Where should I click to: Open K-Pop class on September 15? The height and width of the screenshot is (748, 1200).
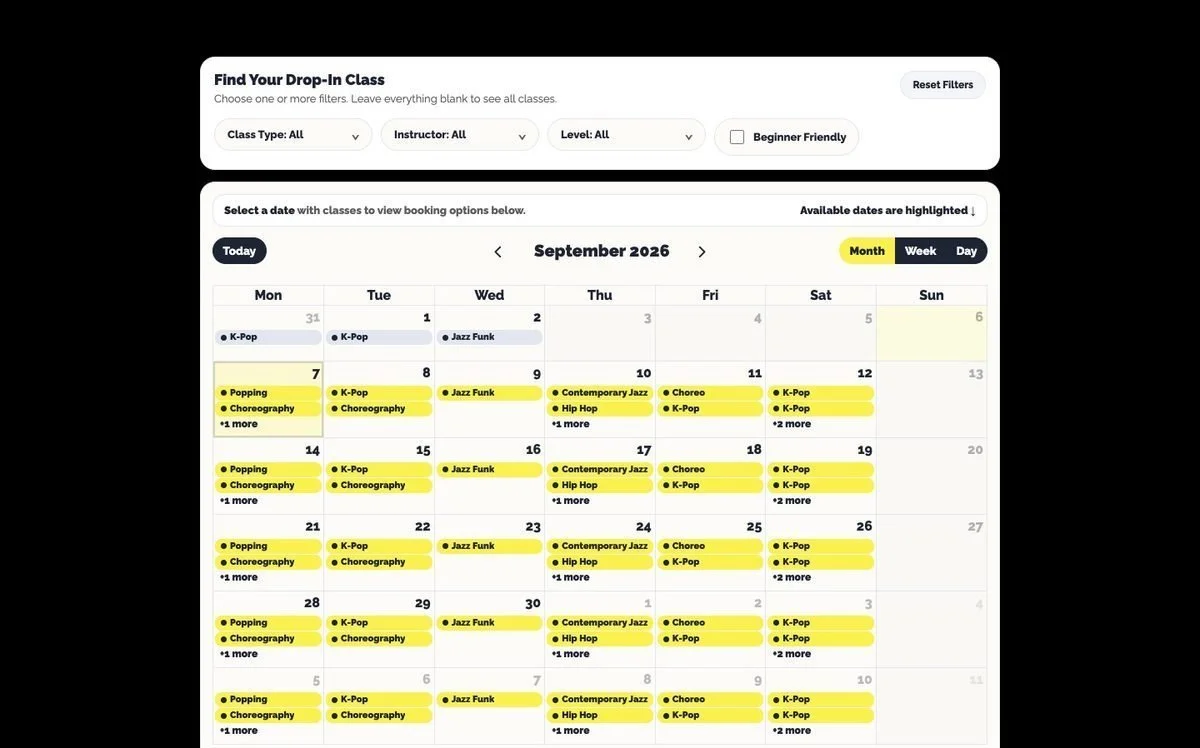(x=379, y=469)
